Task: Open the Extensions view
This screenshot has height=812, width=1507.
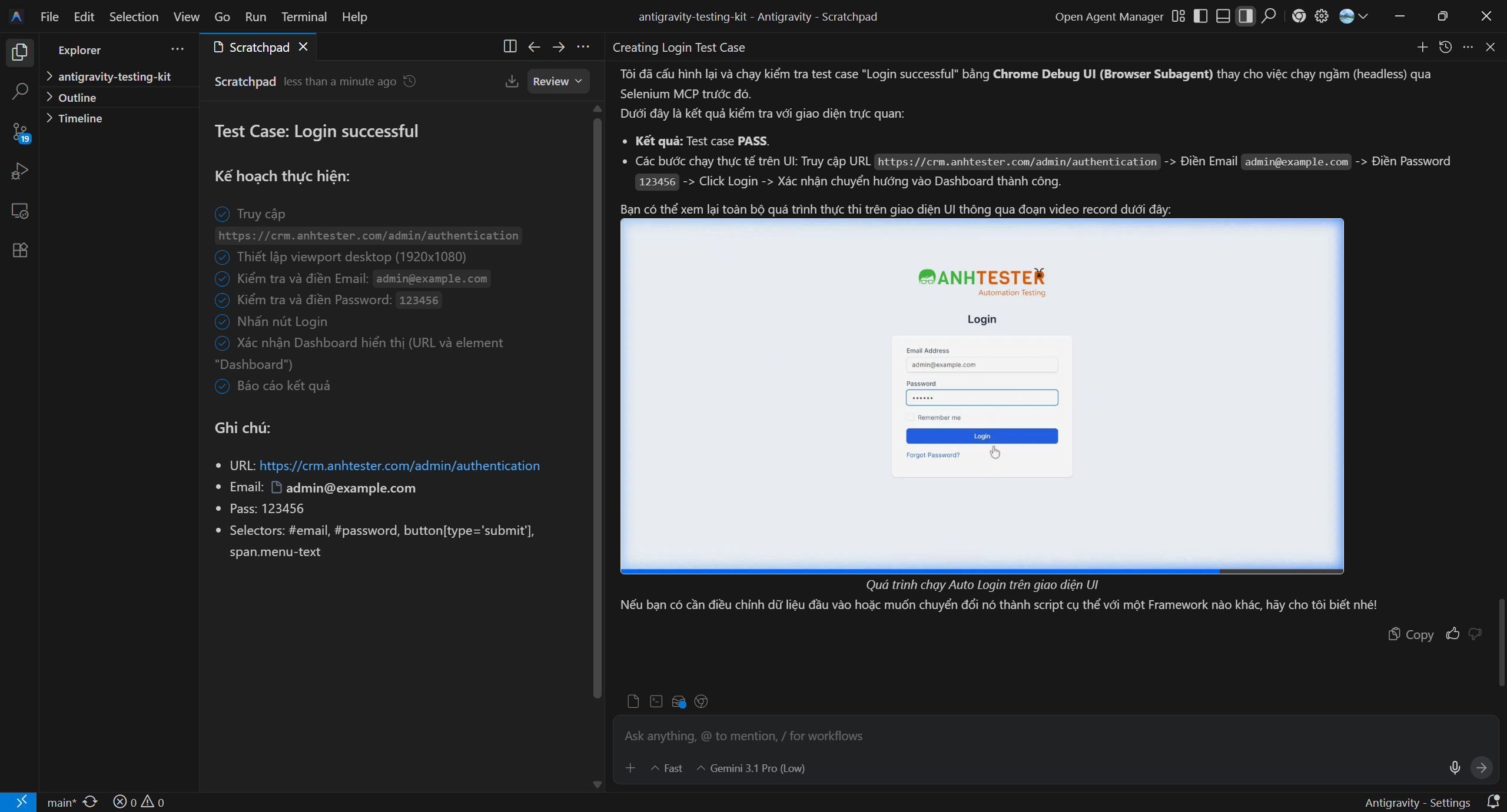Action: [20, 250]
